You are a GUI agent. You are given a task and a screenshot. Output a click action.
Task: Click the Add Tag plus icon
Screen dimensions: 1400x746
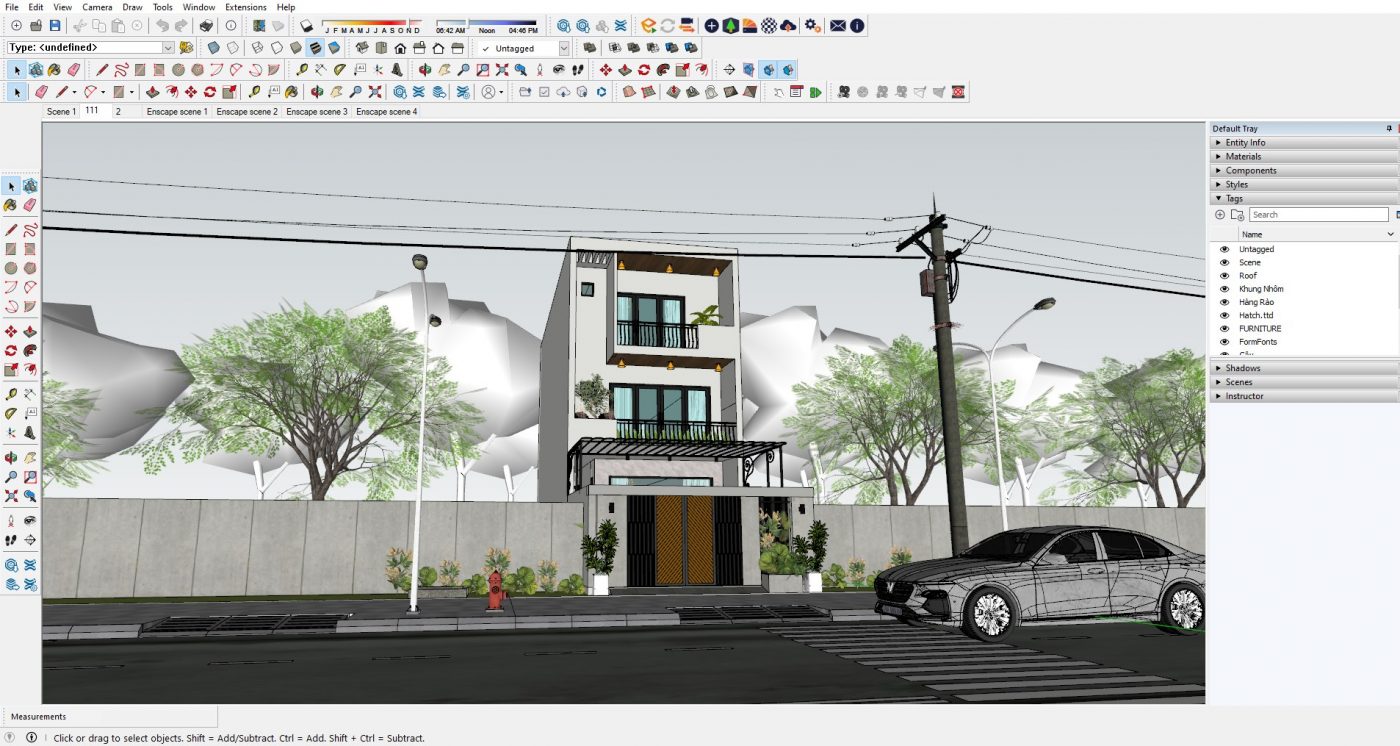[1220, 215]
